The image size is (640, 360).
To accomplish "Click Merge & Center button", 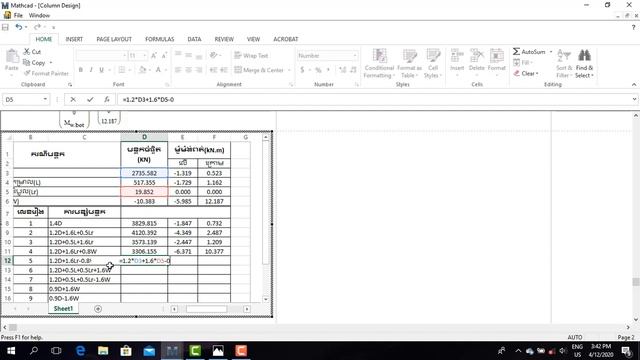I will pyautogui.click(x=259, y=70).
